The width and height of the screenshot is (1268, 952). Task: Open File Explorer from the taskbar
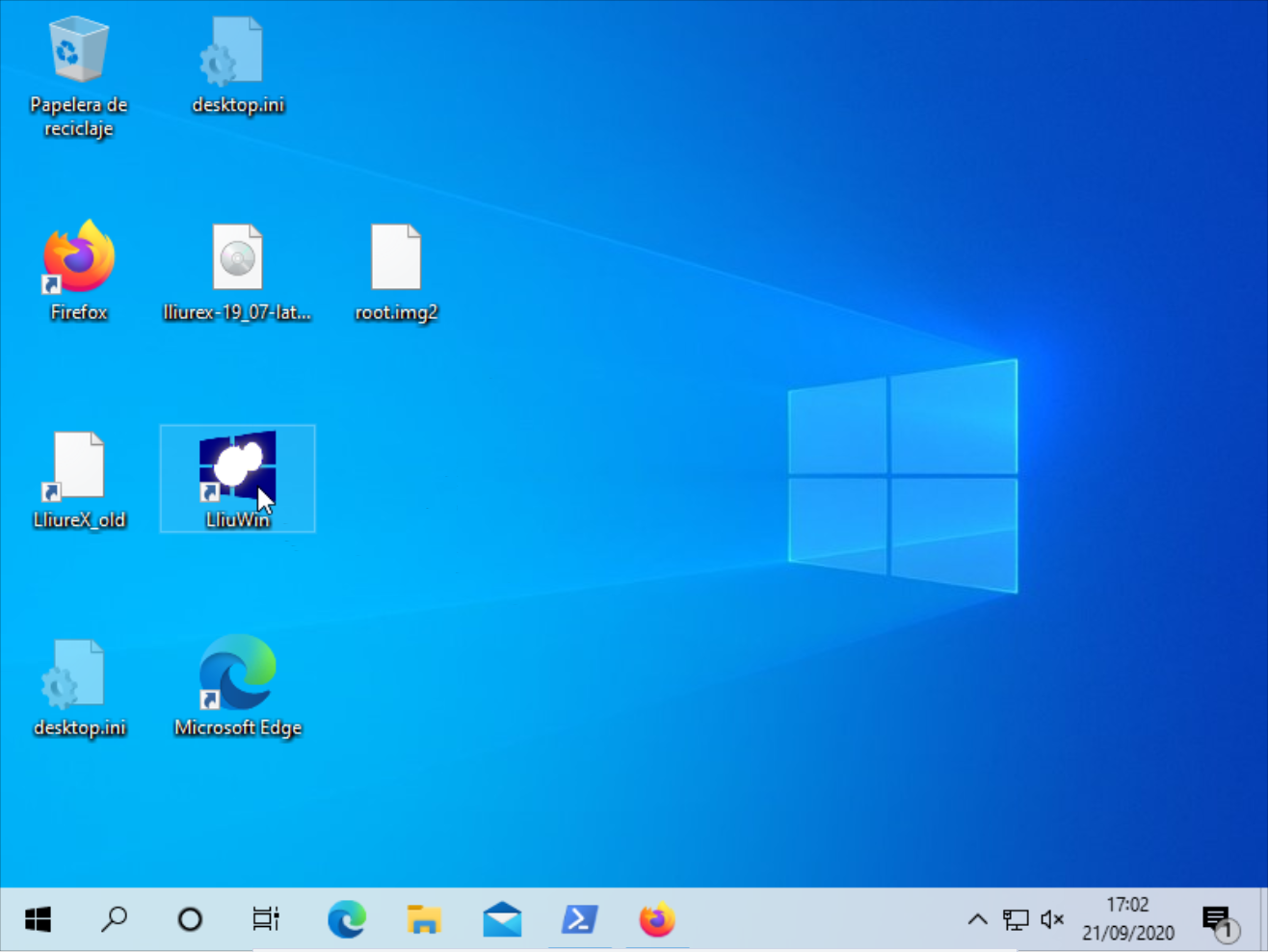click(x=424, y=920)
